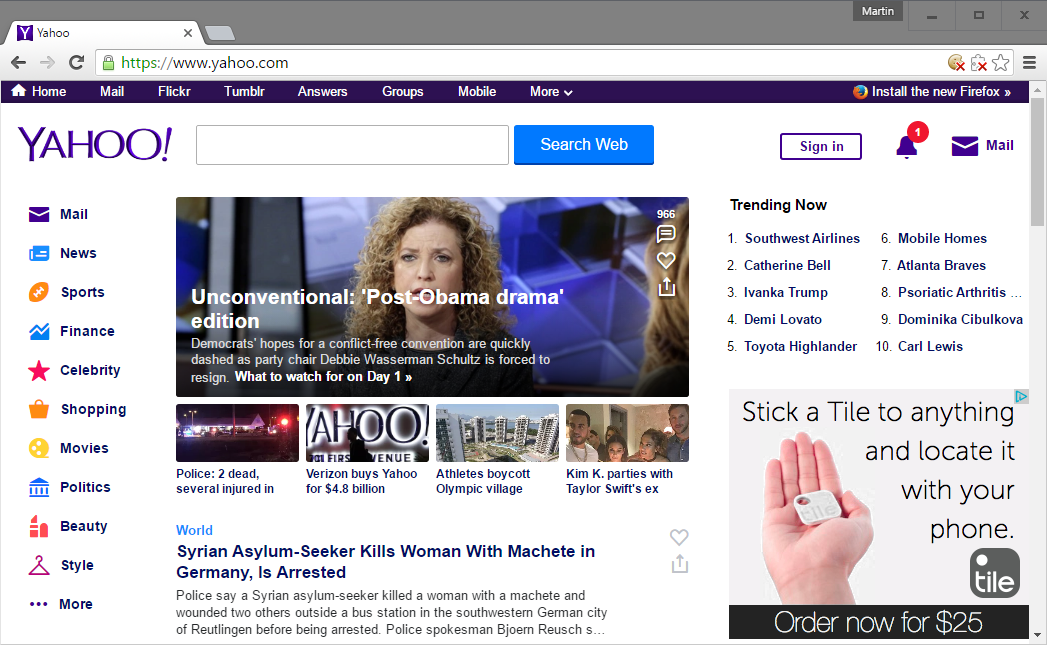
Task: Go back with the browser back arrow
Action: [x=19, y=63]
